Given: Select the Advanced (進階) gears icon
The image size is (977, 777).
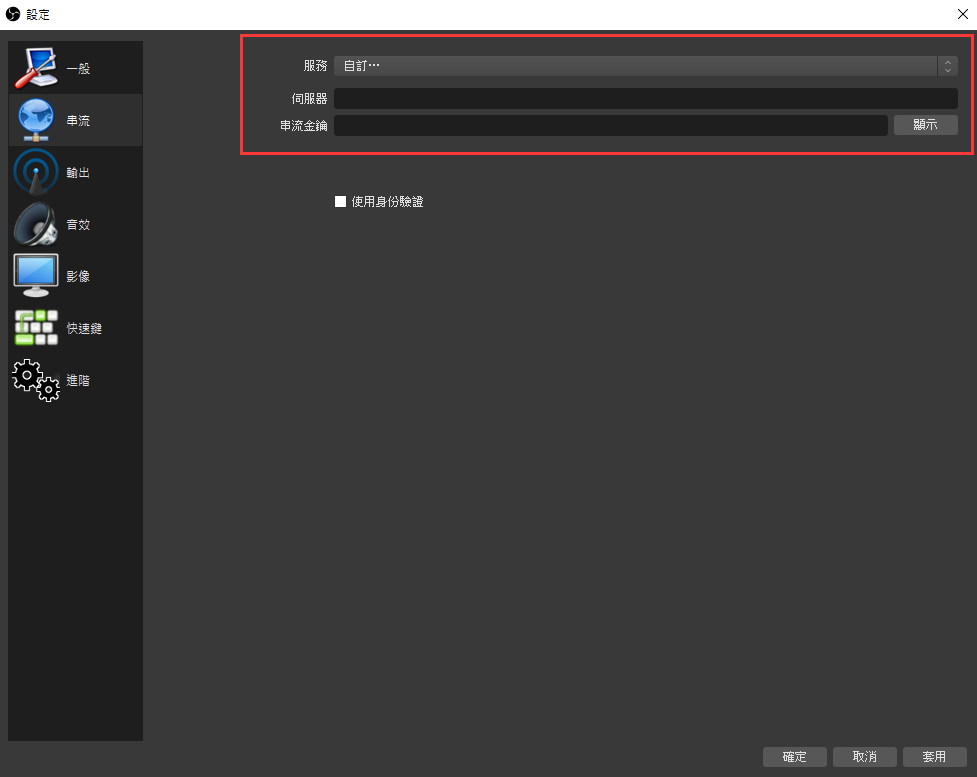Looking at the screenshot, I should click(36, 380).
